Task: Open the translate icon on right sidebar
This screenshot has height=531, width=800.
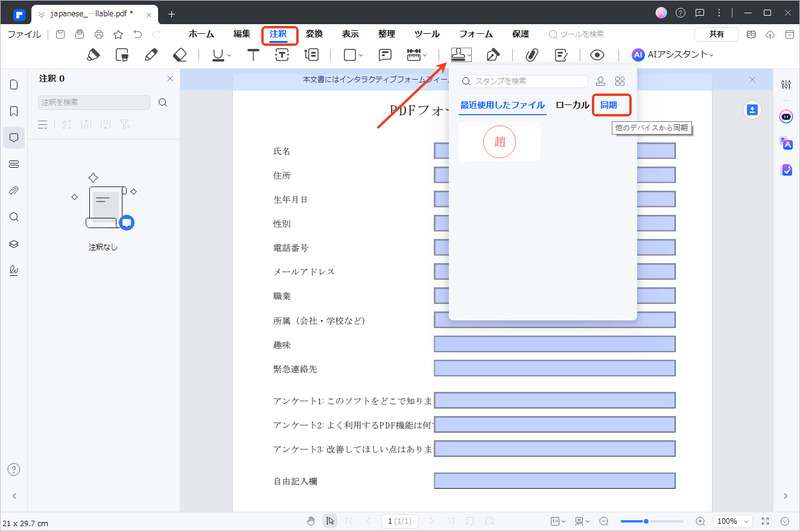Action: pos(786,143)
